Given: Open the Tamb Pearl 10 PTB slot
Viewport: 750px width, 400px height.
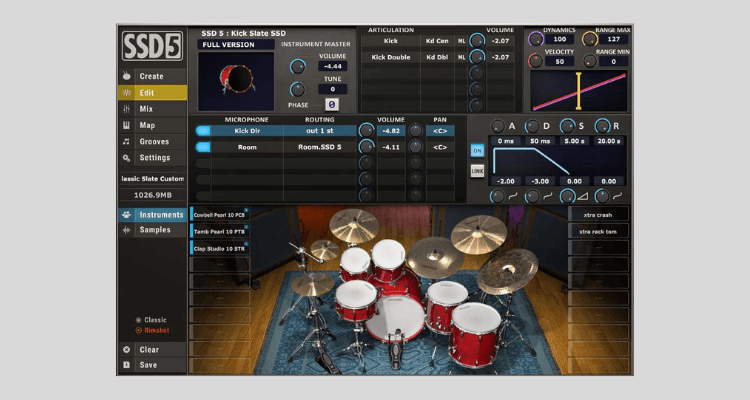Looking at the screenshot, I should point(220,232).
